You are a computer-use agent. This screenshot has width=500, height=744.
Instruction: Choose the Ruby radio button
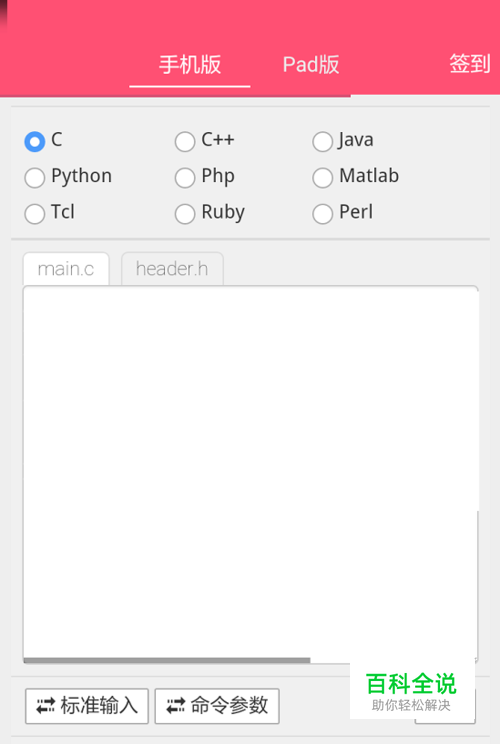point(185,214)
